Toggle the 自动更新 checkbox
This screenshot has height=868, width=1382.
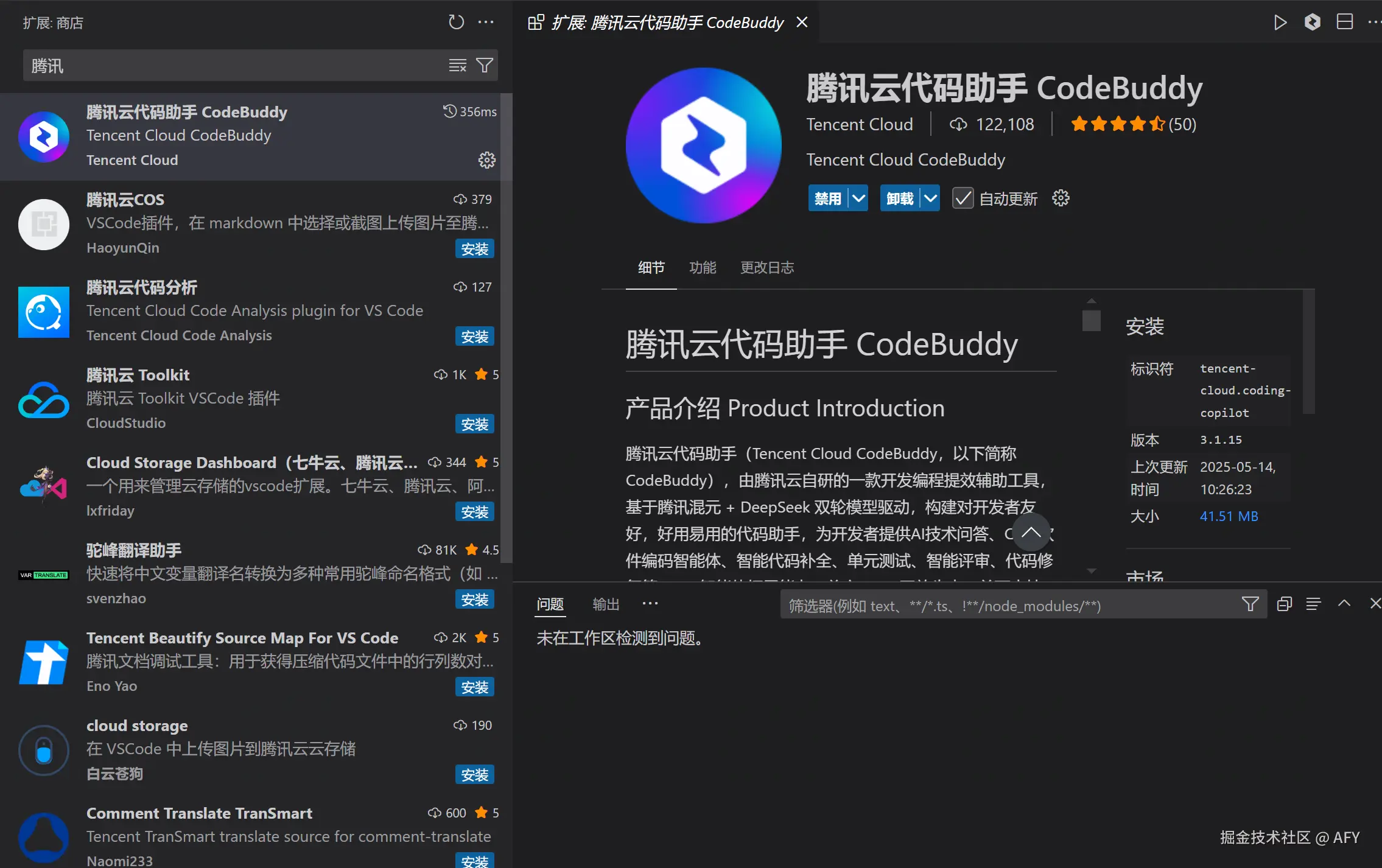coord(963,198)
